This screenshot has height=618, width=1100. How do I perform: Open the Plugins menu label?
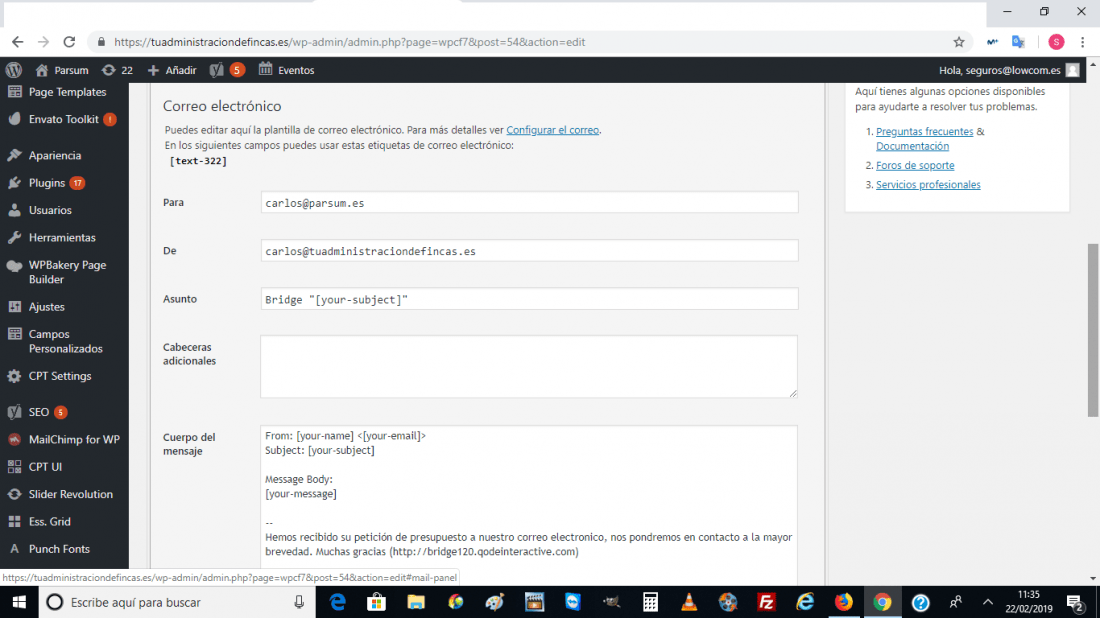[x=47, y=182]
